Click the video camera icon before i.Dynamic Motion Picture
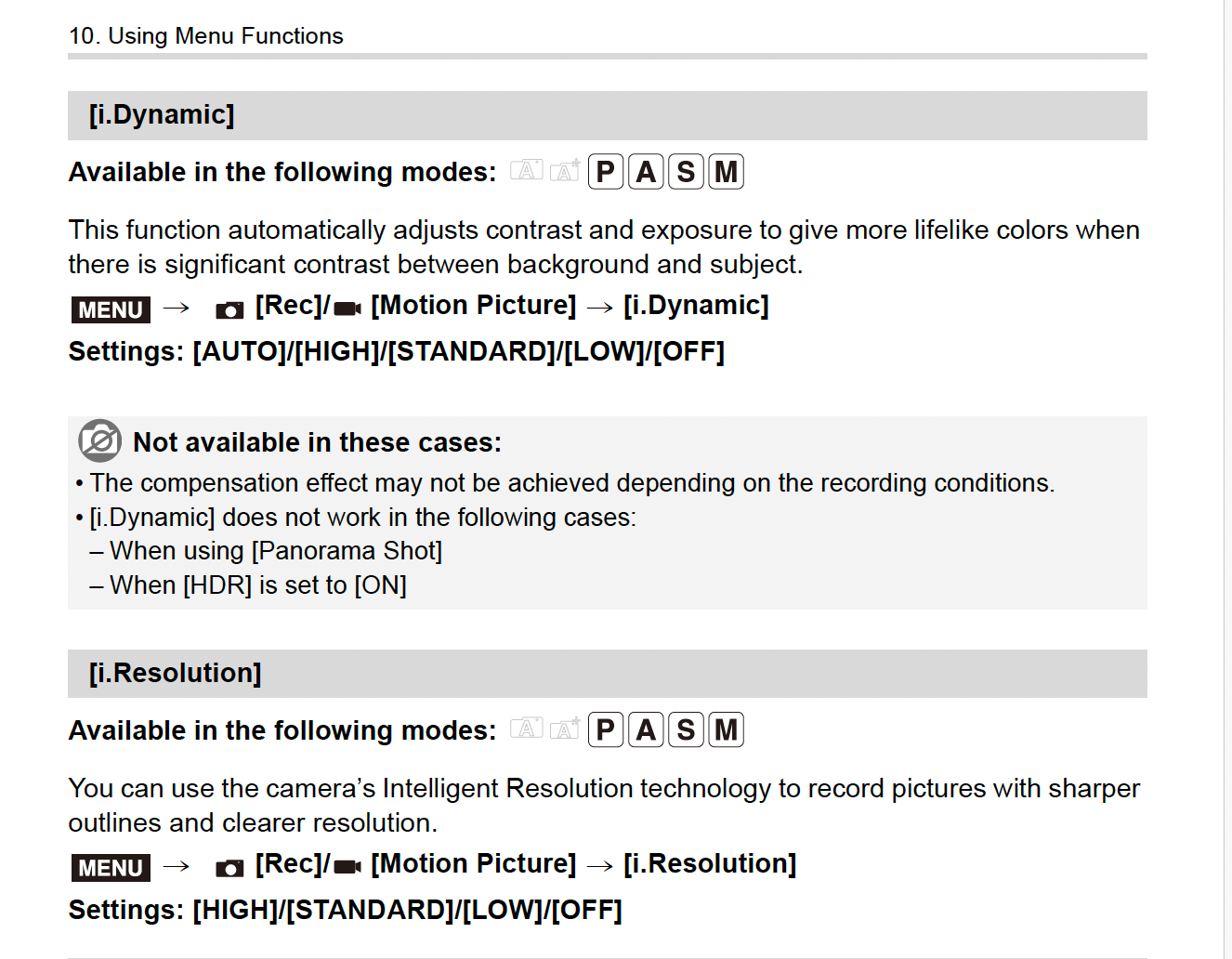1232x959 pixels. click(x=347, y=309)
